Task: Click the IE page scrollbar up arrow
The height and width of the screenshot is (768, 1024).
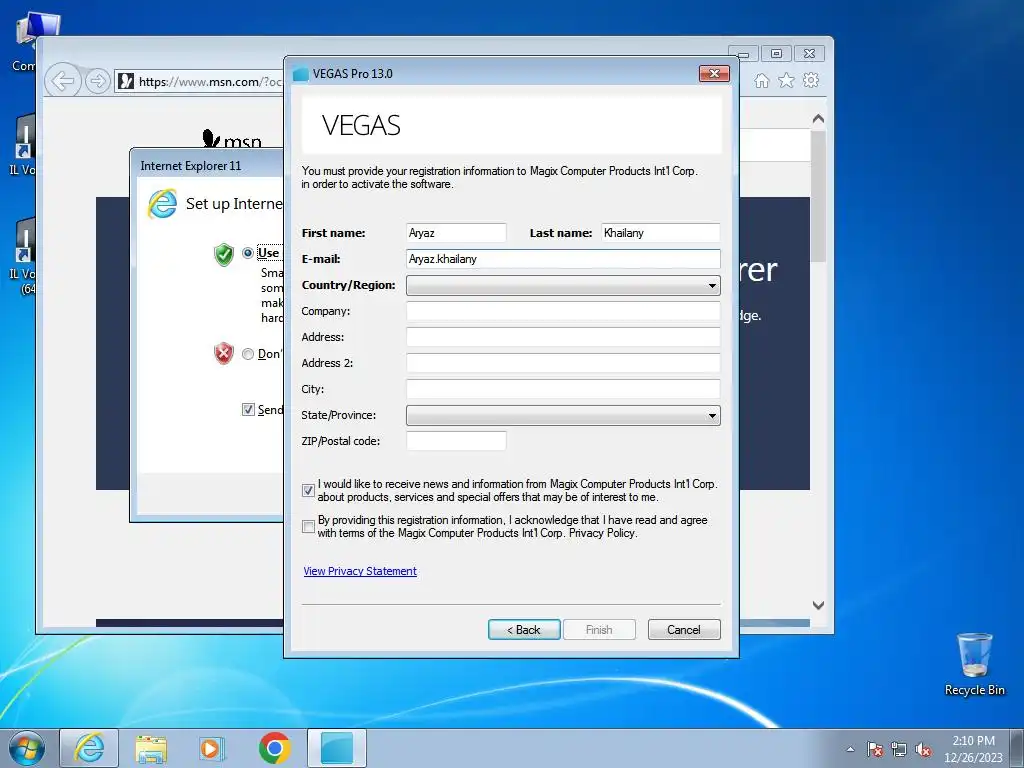Action: click(818, 119)
